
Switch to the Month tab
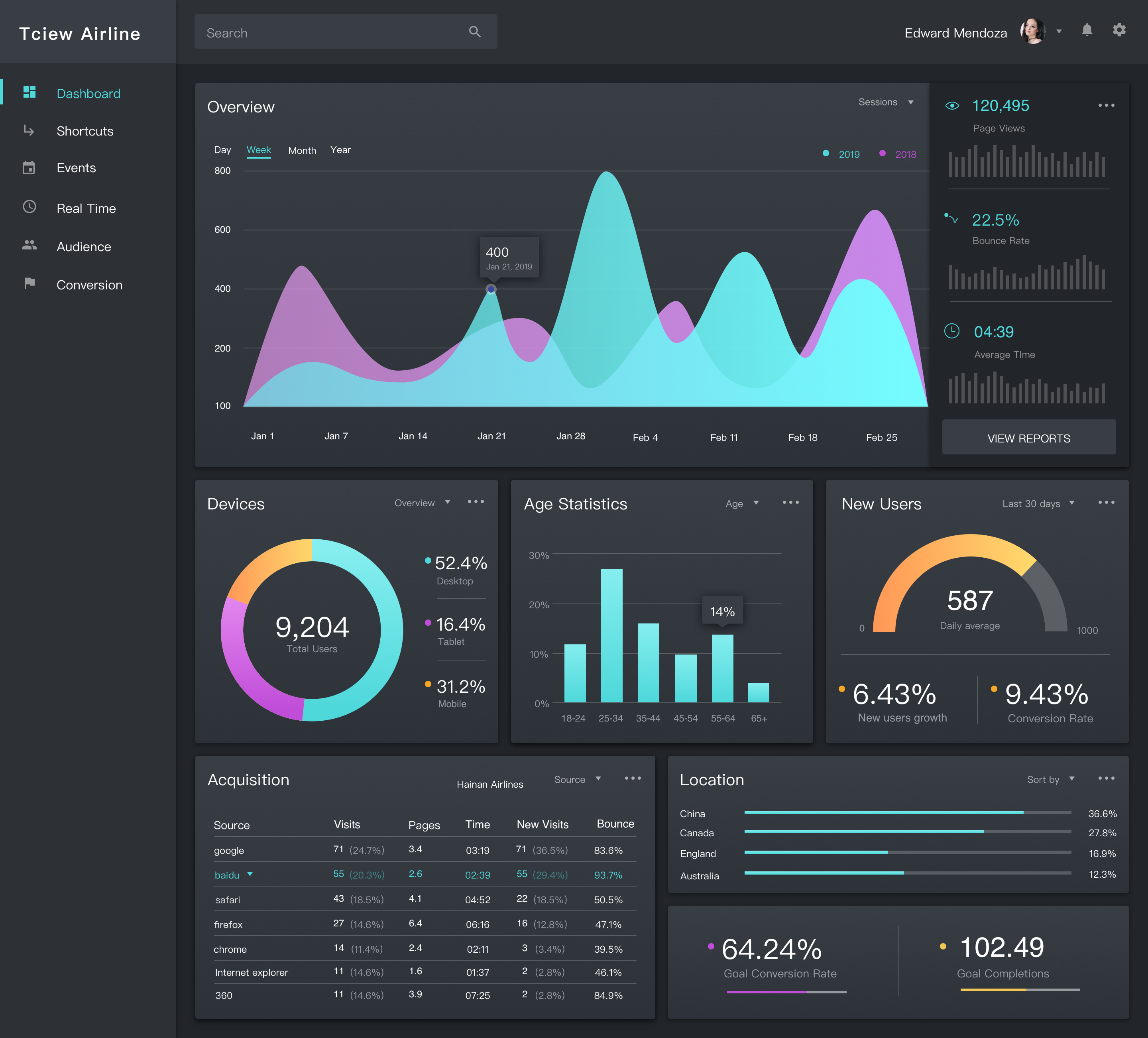pos(302,150)
